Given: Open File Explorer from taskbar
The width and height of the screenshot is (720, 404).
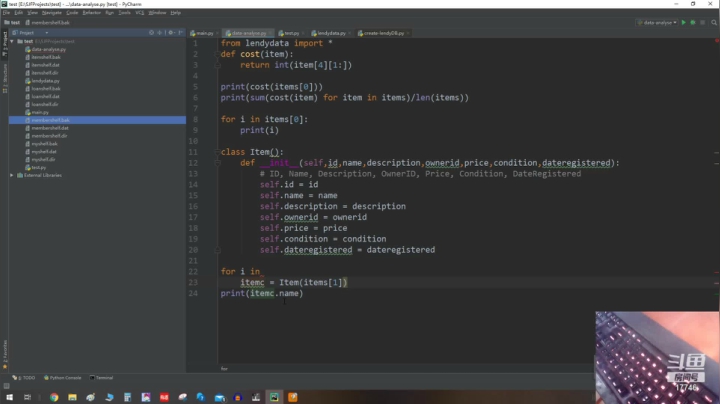Looking at the screenshot, I should 73,397.
